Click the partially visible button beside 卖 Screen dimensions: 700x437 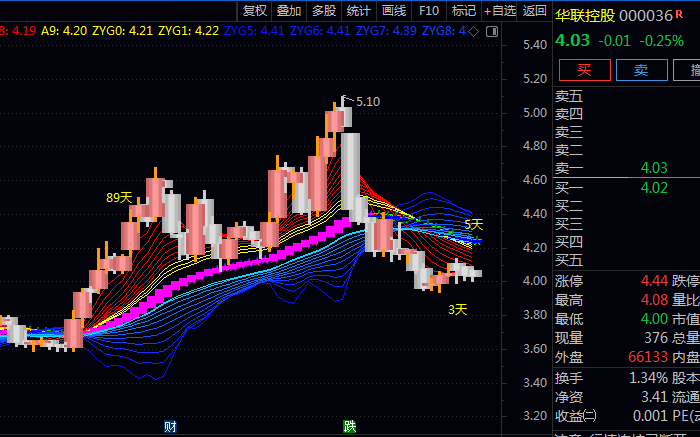point(687,70)
